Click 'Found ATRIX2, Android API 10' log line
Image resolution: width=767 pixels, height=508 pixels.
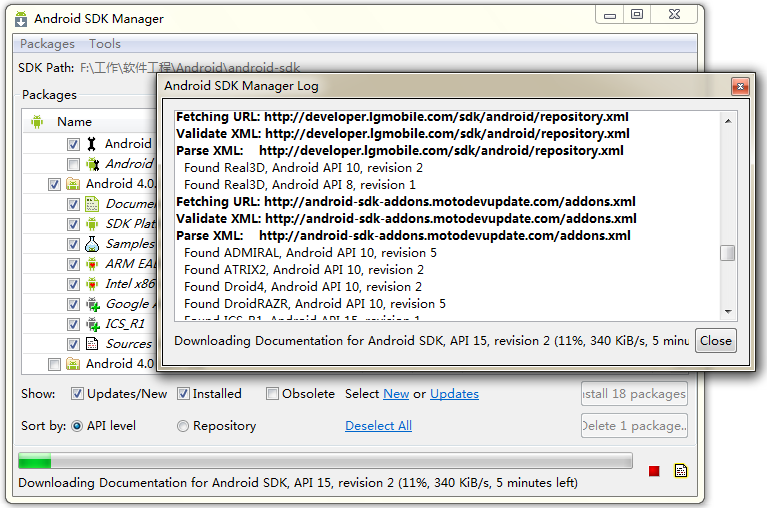[304, 270]
